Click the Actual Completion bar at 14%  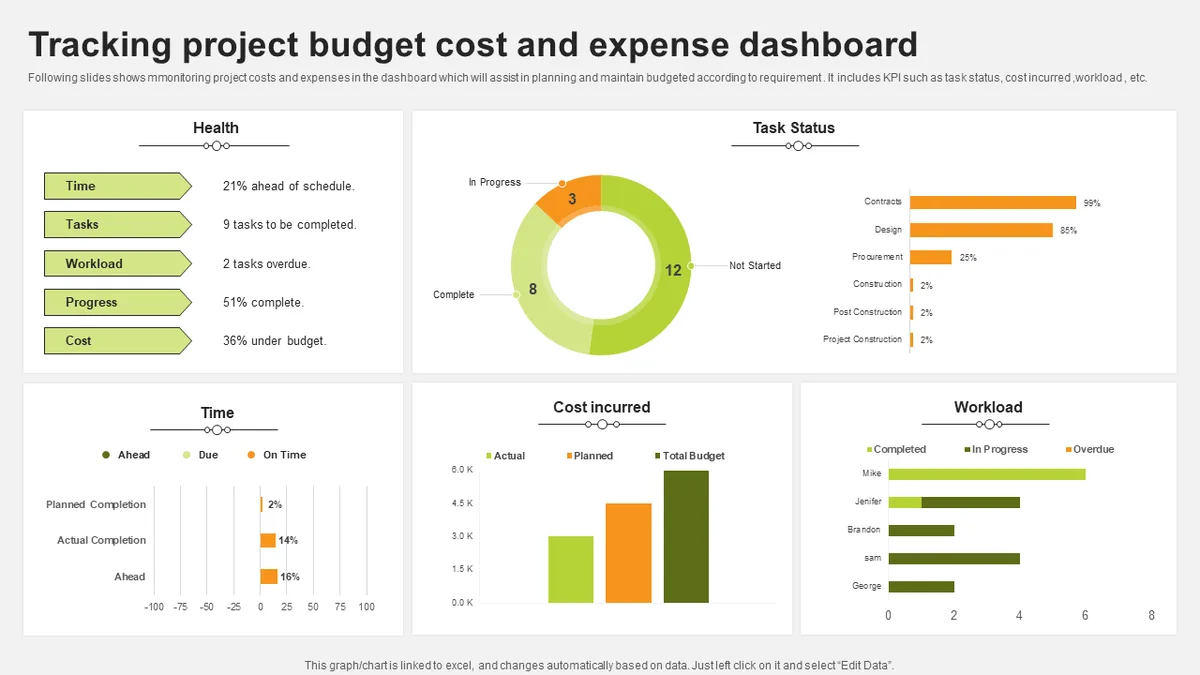268,540
